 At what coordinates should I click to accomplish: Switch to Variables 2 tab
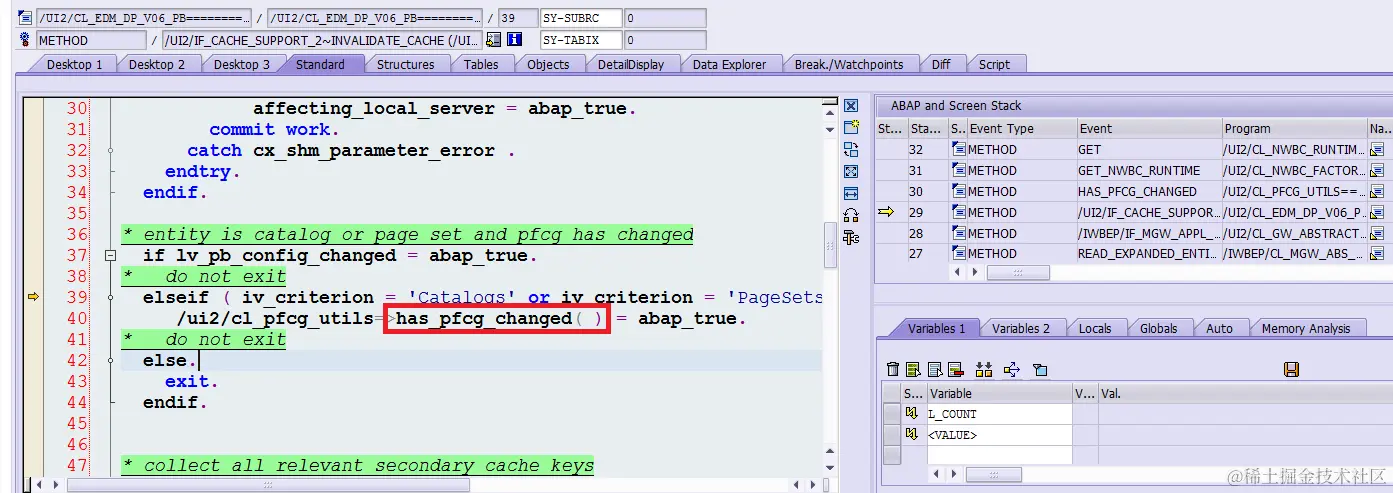(1021, 328)
